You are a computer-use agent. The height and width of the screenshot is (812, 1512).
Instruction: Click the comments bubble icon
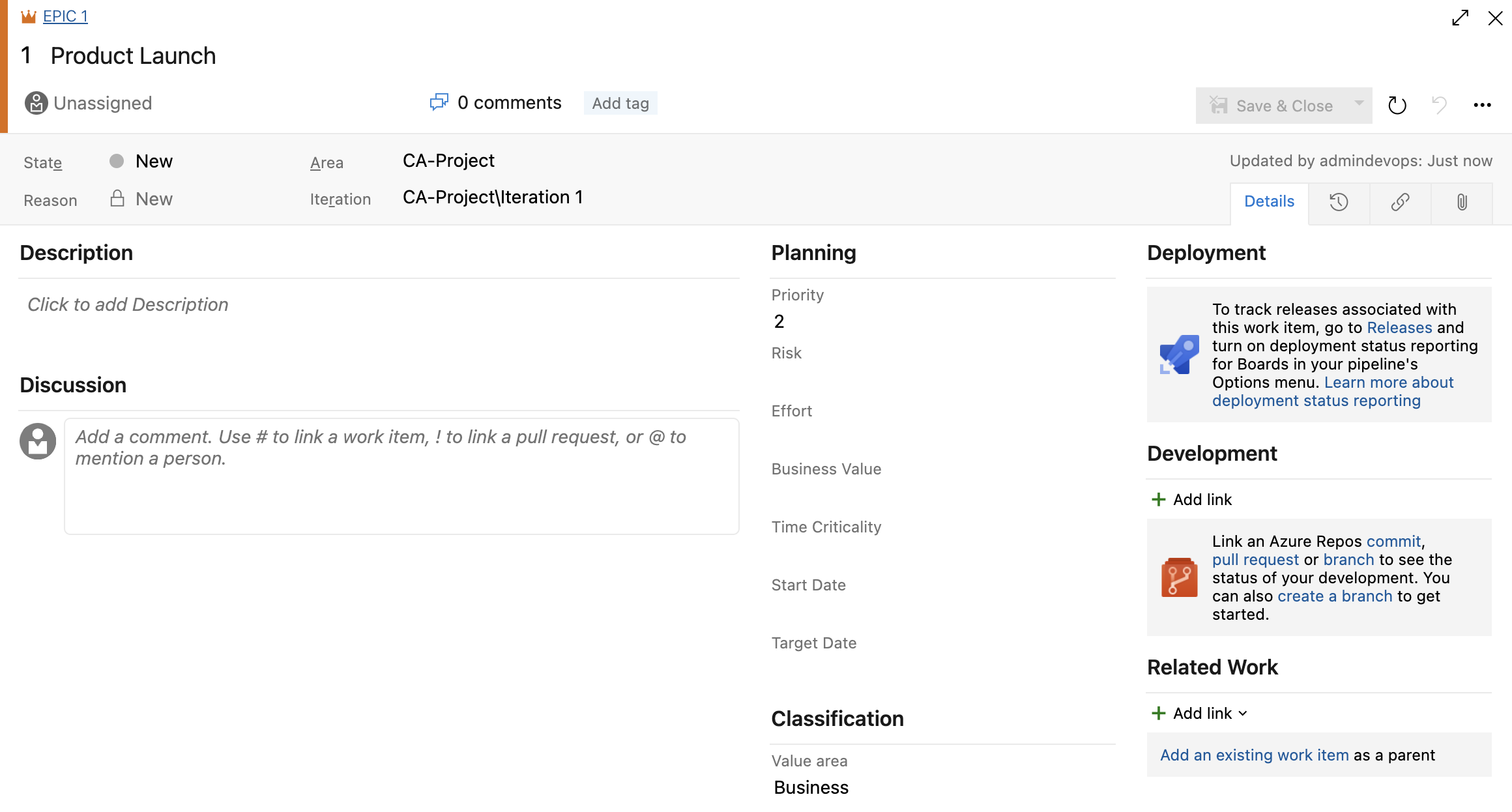pyautogui.click(x=439, y=102)
